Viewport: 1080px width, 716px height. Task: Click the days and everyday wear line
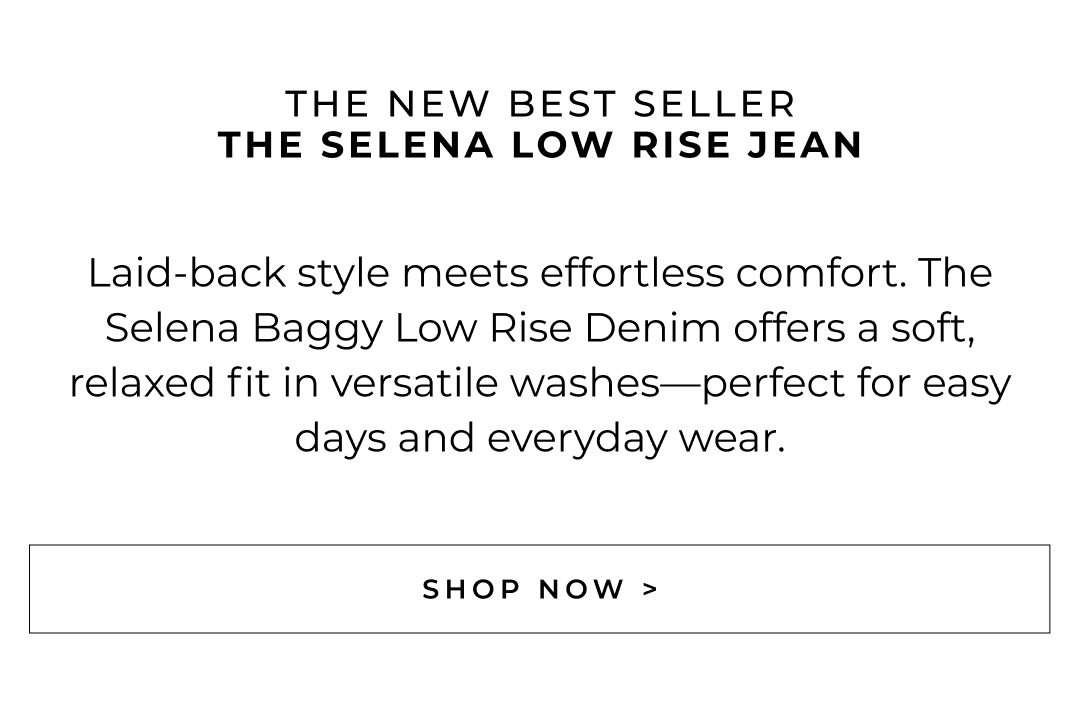point(540,438)
